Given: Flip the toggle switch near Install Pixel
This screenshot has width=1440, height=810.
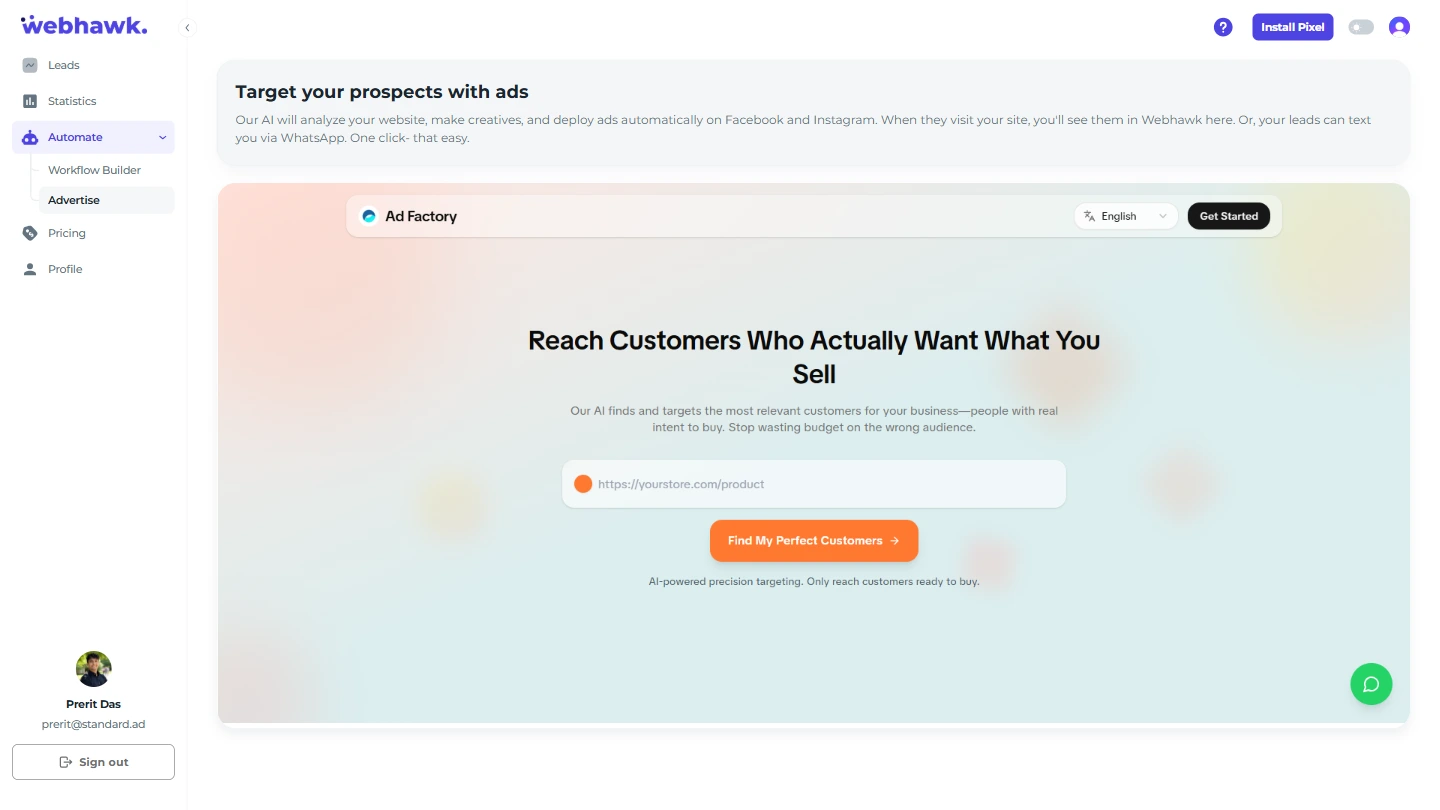Looking at the screenshot, I should click(1361, 27).
